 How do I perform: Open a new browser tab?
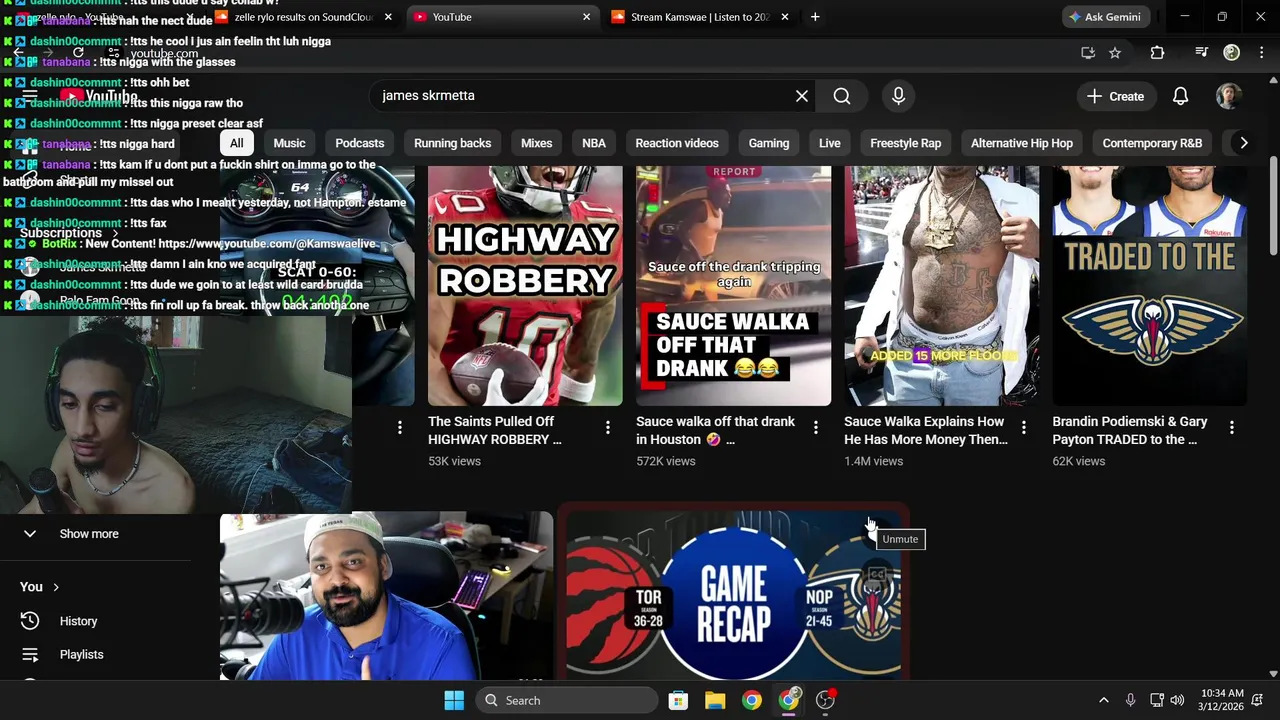(815, 17)
